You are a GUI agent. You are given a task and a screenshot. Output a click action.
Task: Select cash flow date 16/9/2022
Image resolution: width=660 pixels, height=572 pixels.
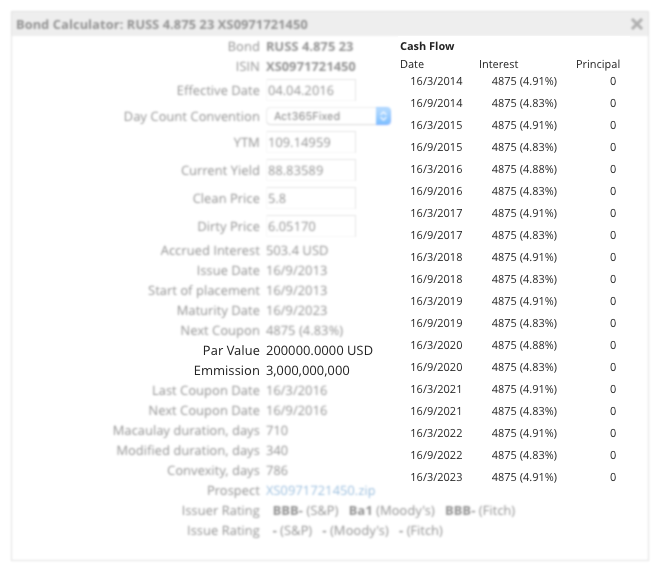436,455
